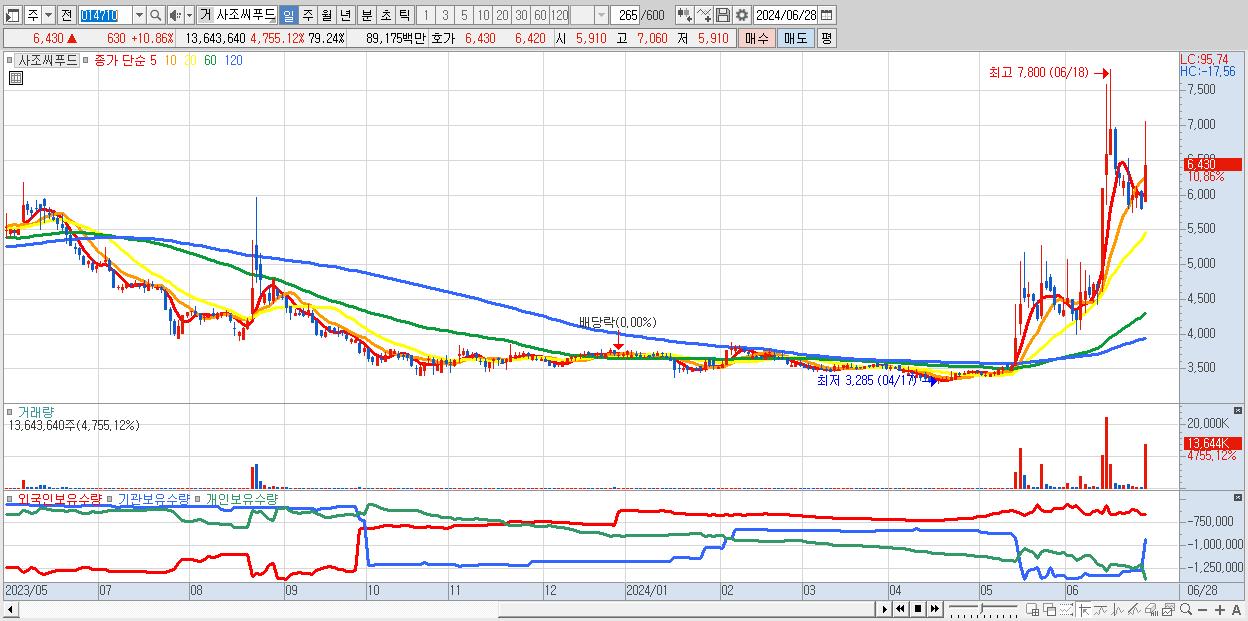The image size is (1248, 621).
Task: Click the 외국인보유수량 indicator label
Action: 59,498
